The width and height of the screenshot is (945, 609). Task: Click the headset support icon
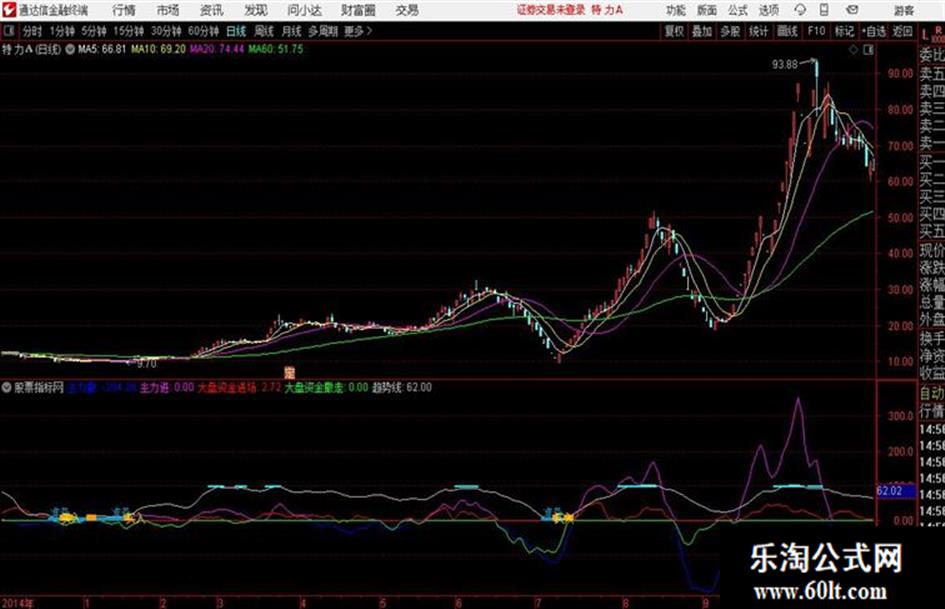coord(800,10)
